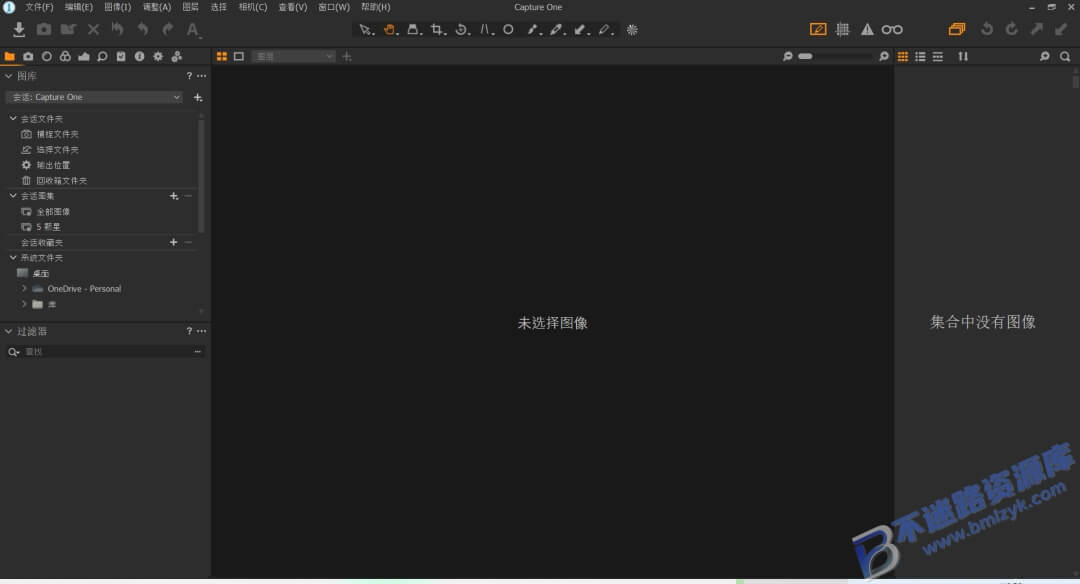Screen dimensions: 1080x584
Task: Open the Lens circle tool tab
Action: pos(47,56)
